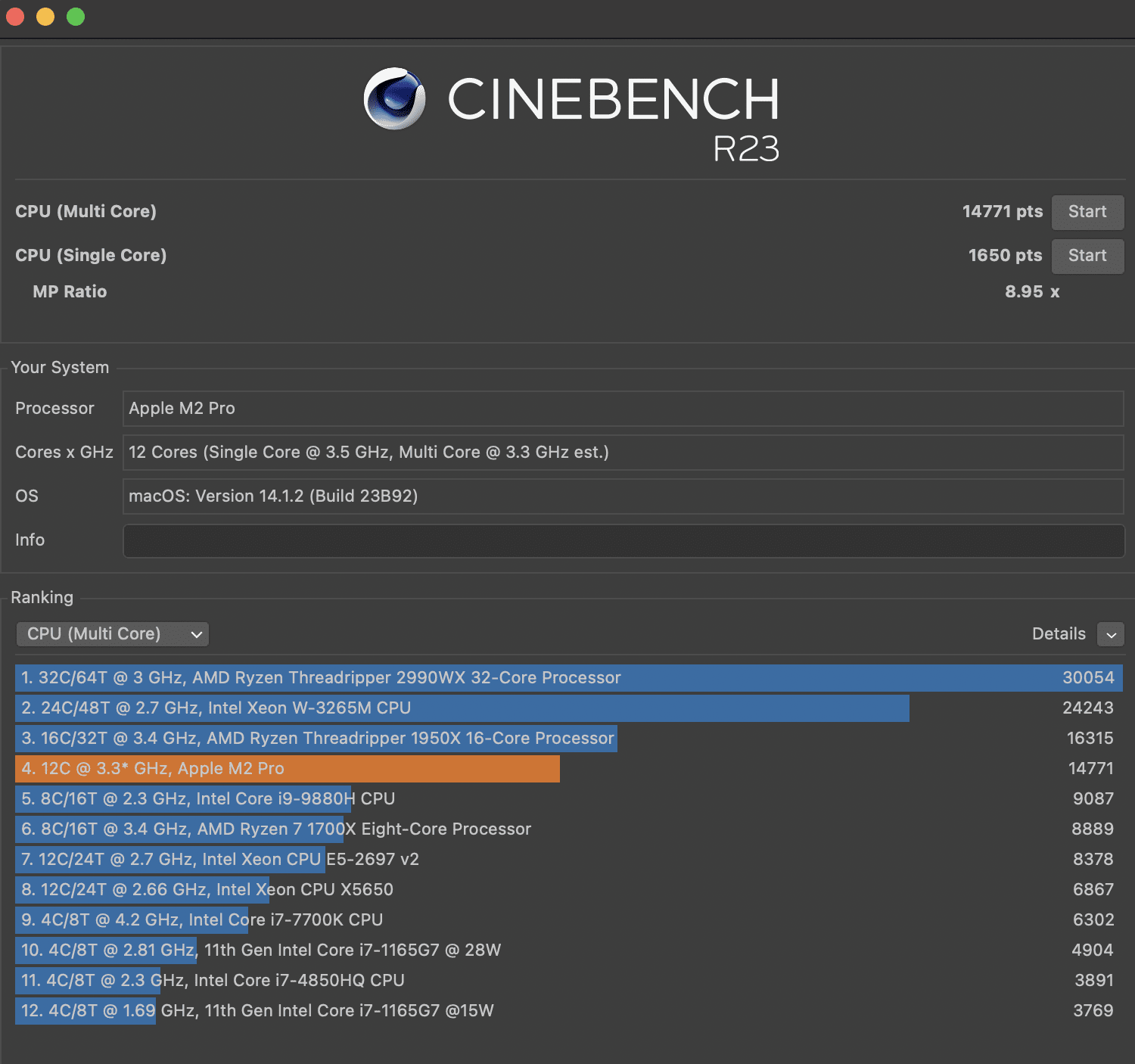This screenshot has height=1064, width=1135.
Task: Select ranking row Intel Xeon CPU X5650
Action: click(569, 890)
